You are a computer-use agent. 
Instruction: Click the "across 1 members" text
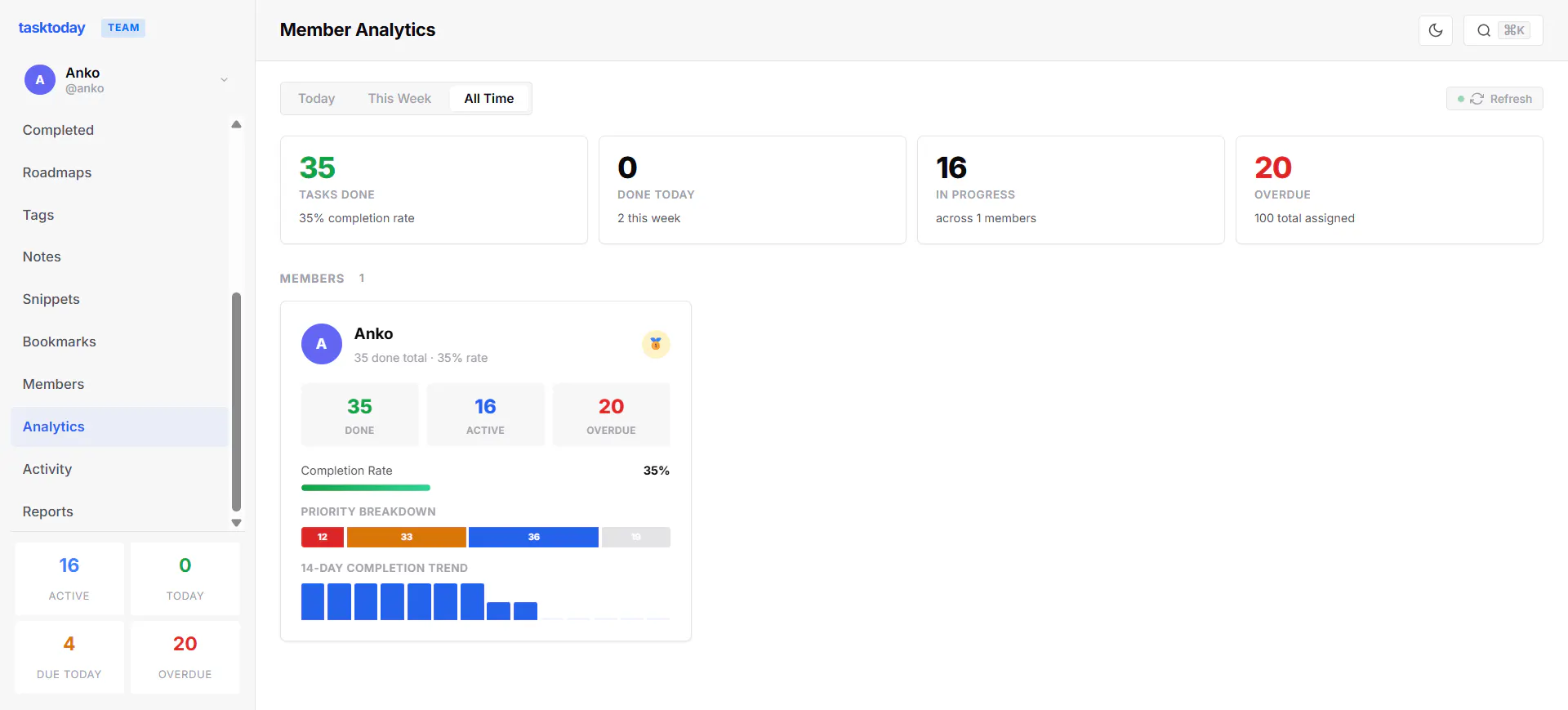(986, 218)
